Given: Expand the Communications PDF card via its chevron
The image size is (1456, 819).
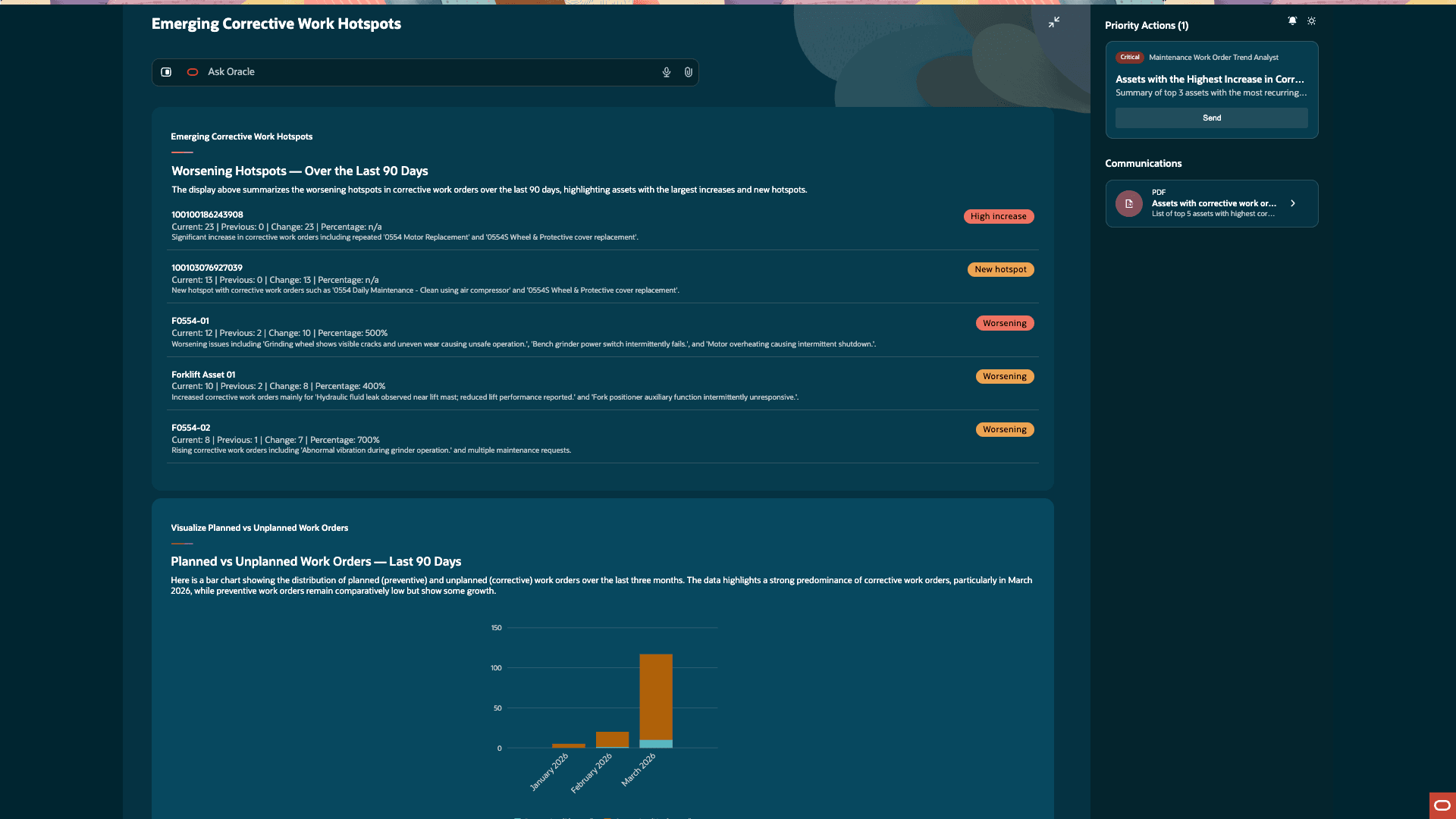Looking at the screenshot, I should coord(1293,203).
